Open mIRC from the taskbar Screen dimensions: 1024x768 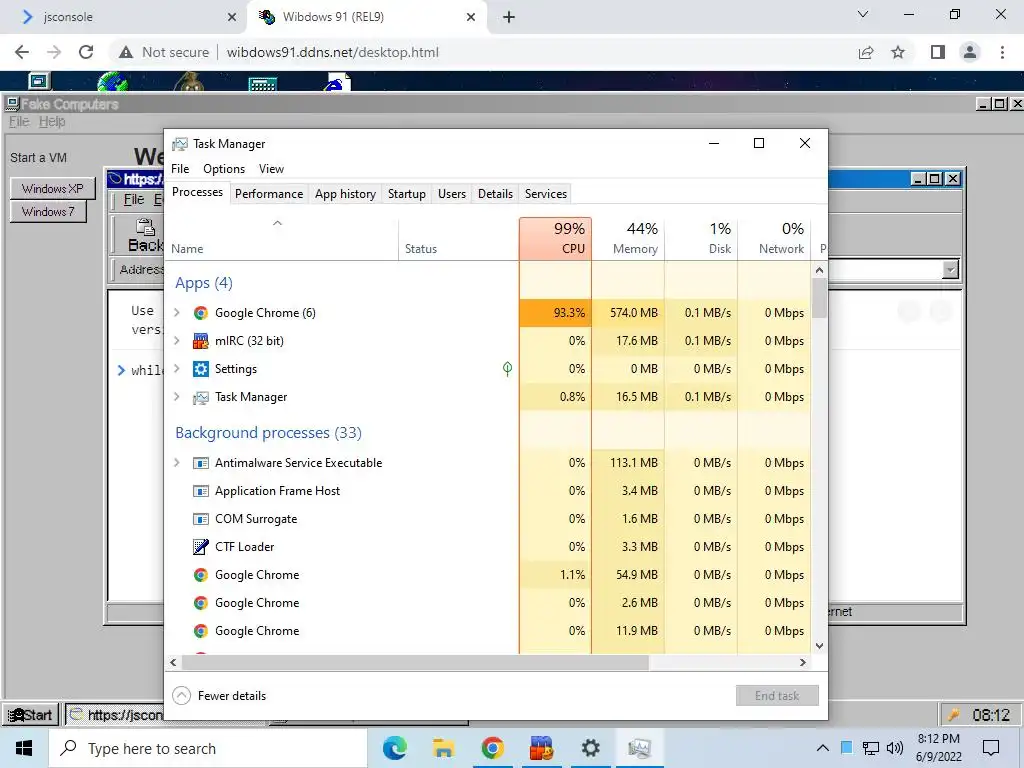click(541, 748)
